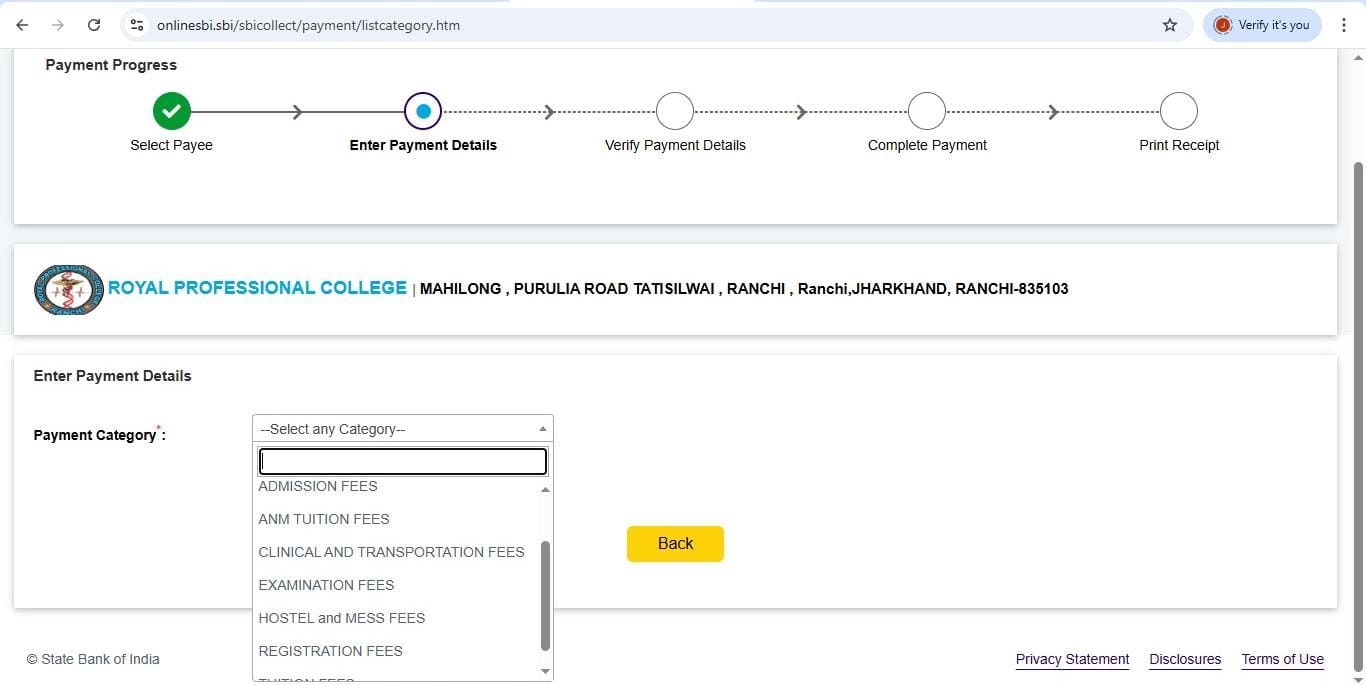Image resolution: width=1366 pixels, height=685 pixels.
Task: Click the site information icon in address bar
Action: [x=137, y=25]
